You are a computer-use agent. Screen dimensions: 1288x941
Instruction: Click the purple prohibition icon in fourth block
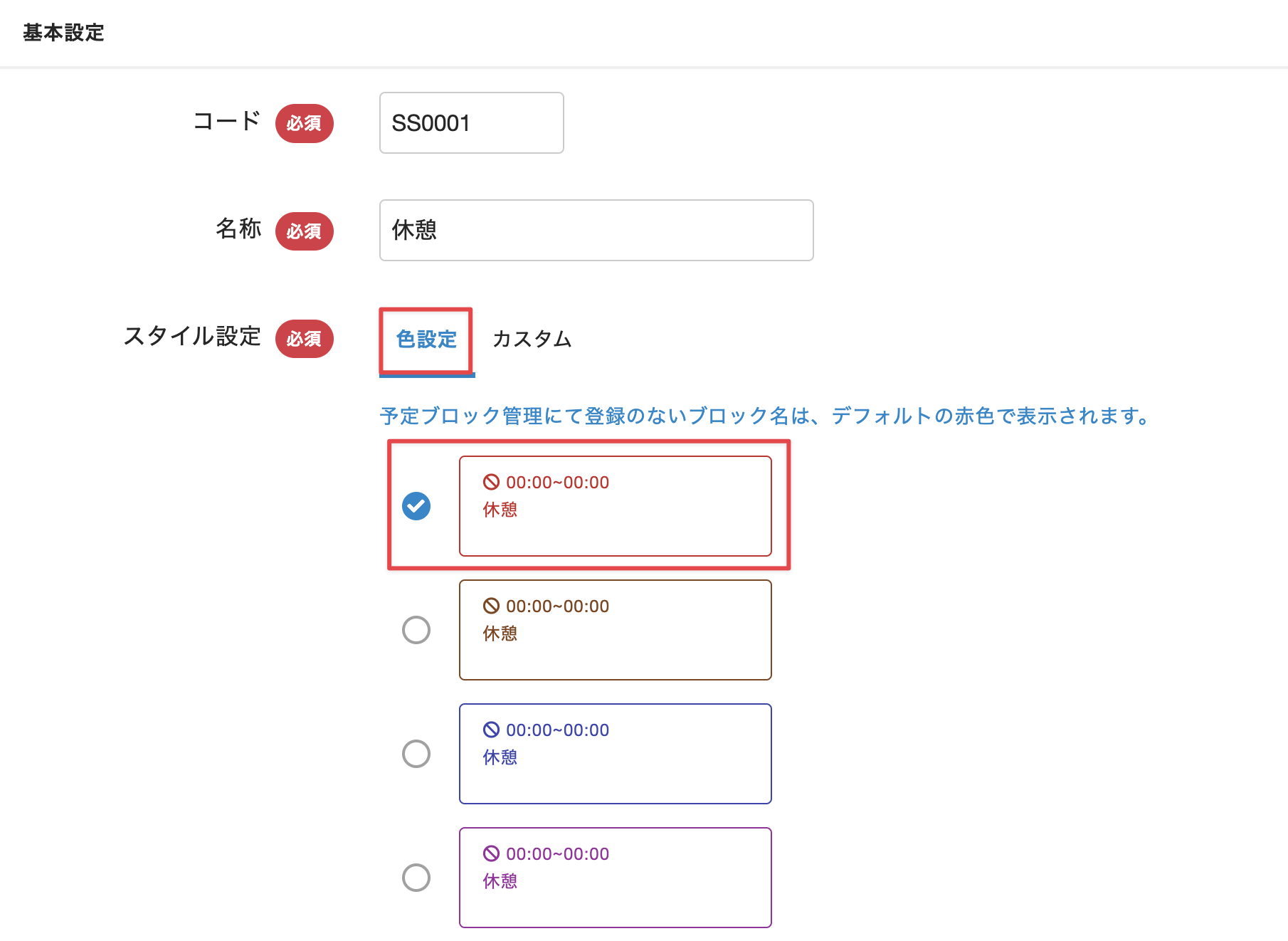click(x=491, y=853)
